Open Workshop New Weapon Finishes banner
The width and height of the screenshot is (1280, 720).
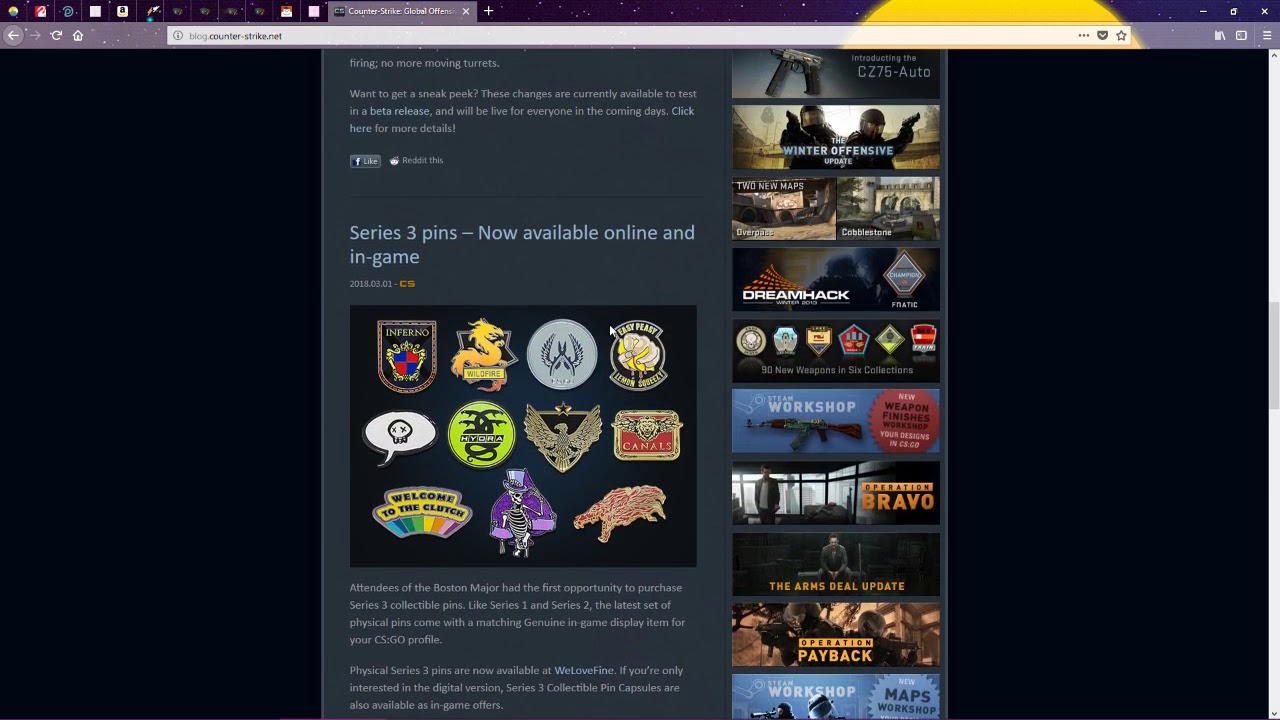click(x=836, y=421)
